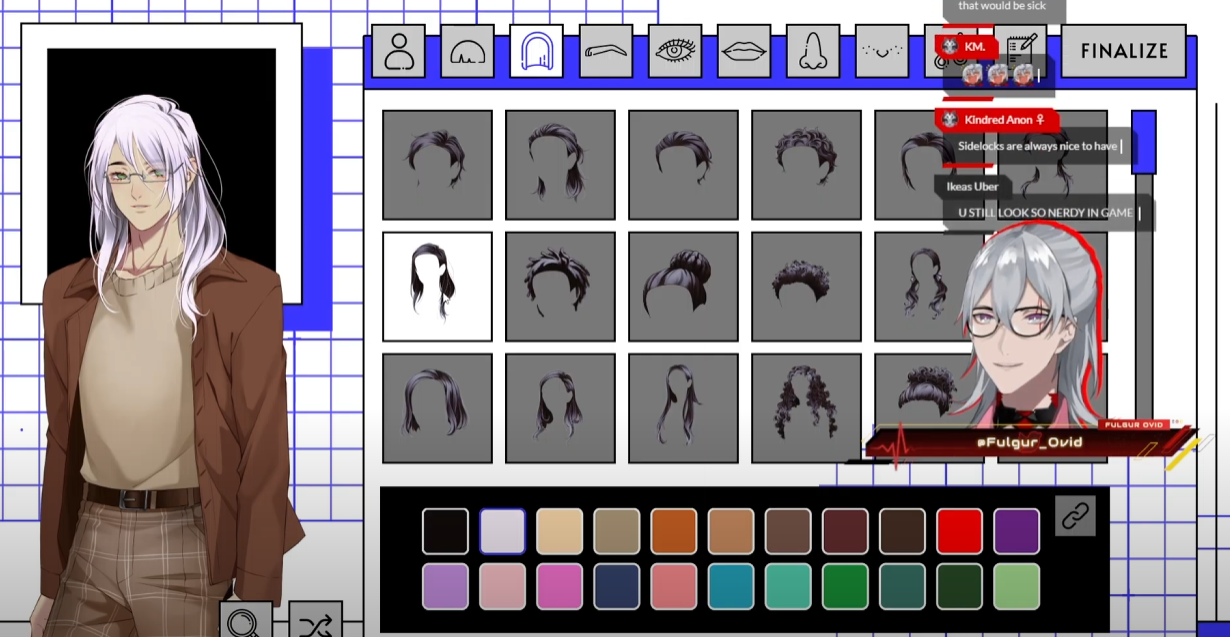This screenshot has height=637, width=1230.
Task: Pick the slicked-back short hairstyle
Action: tap(683, 165)
